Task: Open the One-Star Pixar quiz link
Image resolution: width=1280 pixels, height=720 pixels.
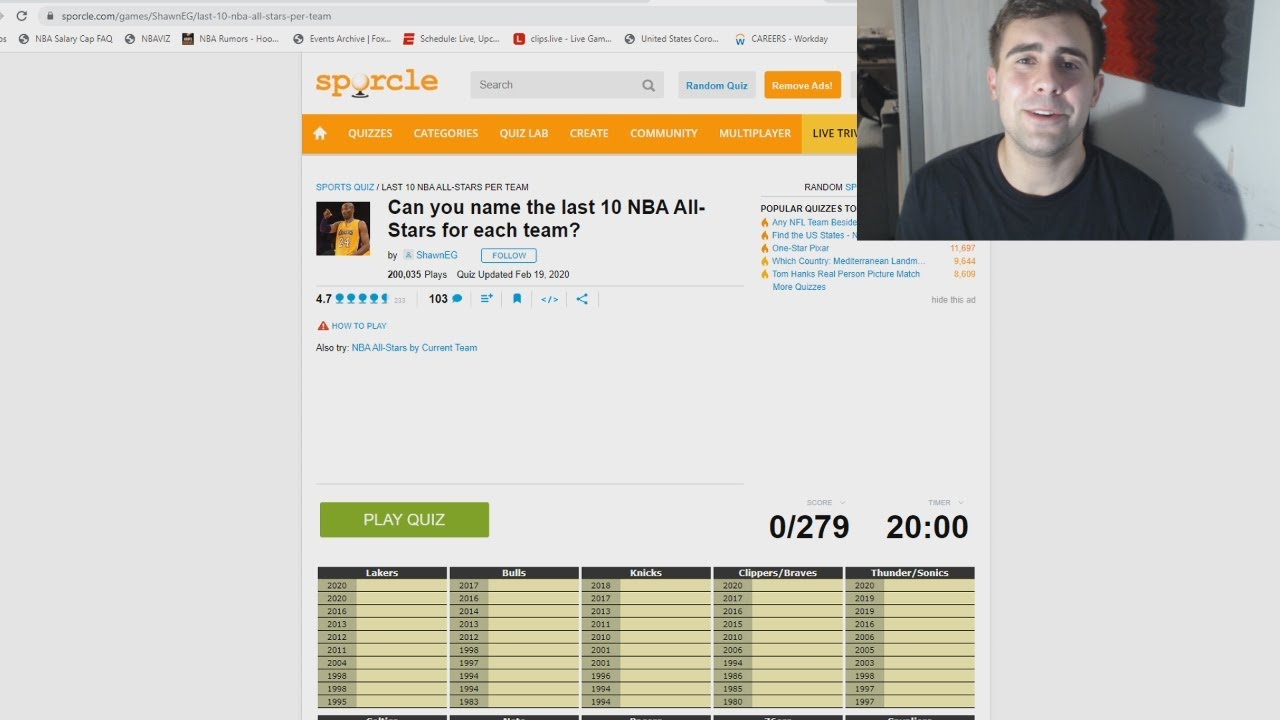Action: 800,248
